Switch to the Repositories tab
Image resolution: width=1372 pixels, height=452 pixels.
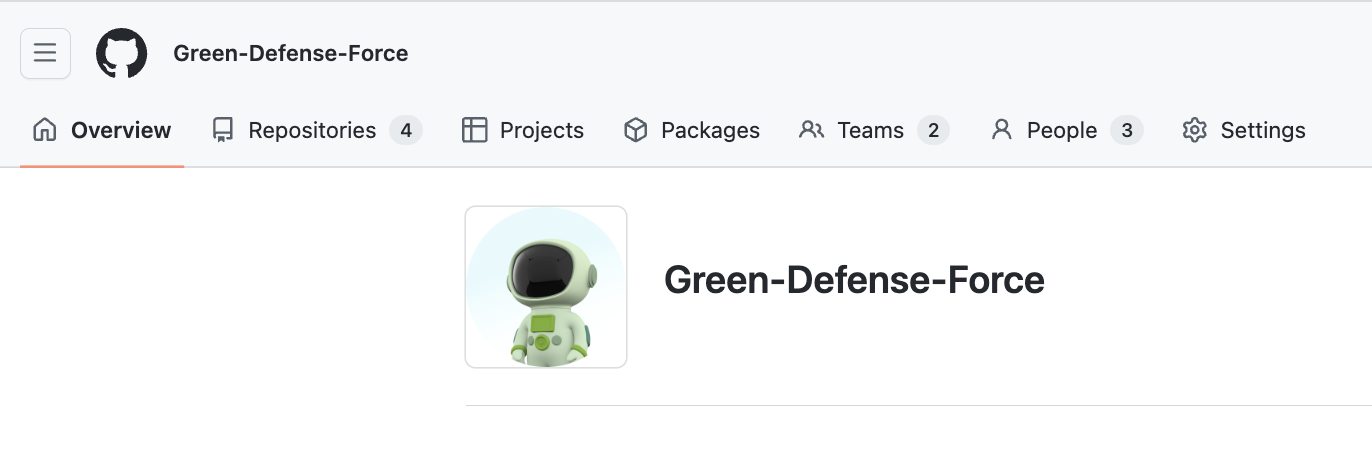[x=317, y=130]
